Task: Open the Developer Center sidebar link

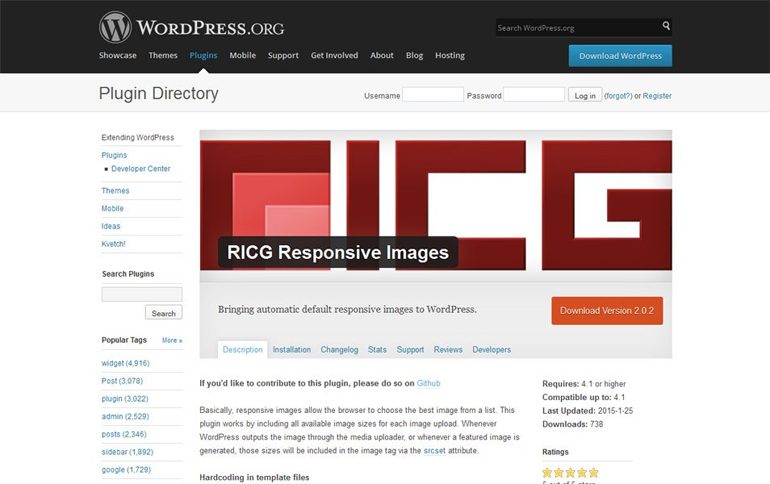Action: 140,169
